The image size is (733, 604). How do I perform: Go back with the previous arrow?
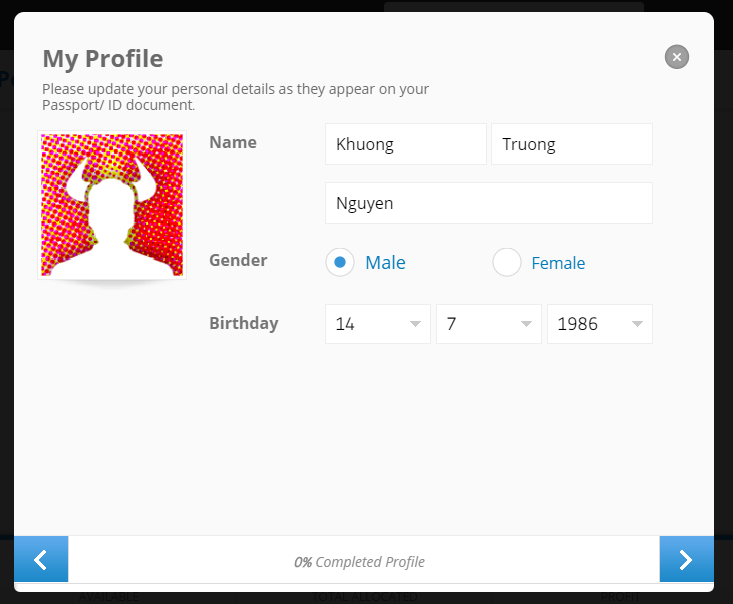point(41,559)
